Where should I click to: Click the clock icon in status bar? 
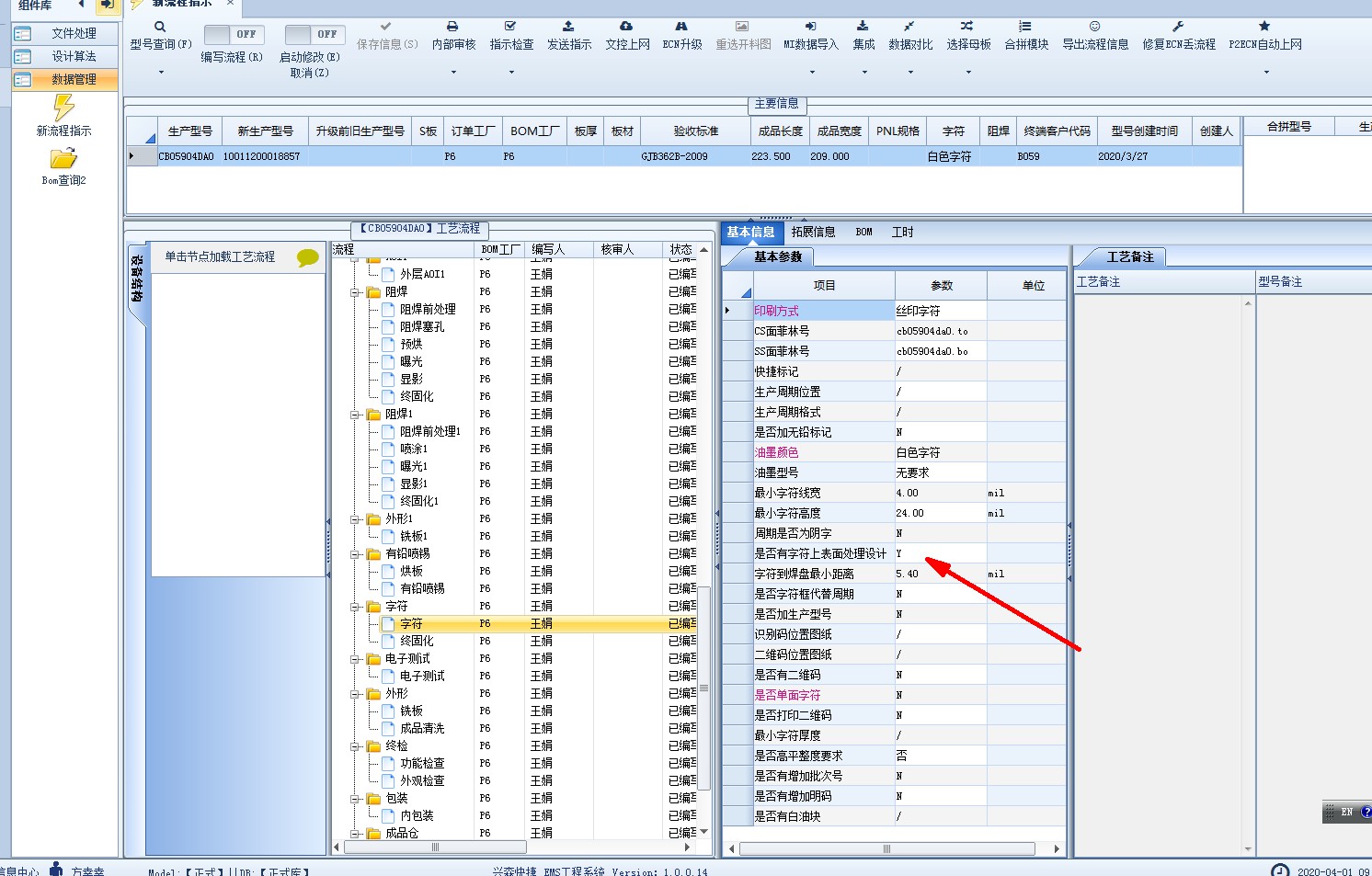click(x=1280, y=870)
